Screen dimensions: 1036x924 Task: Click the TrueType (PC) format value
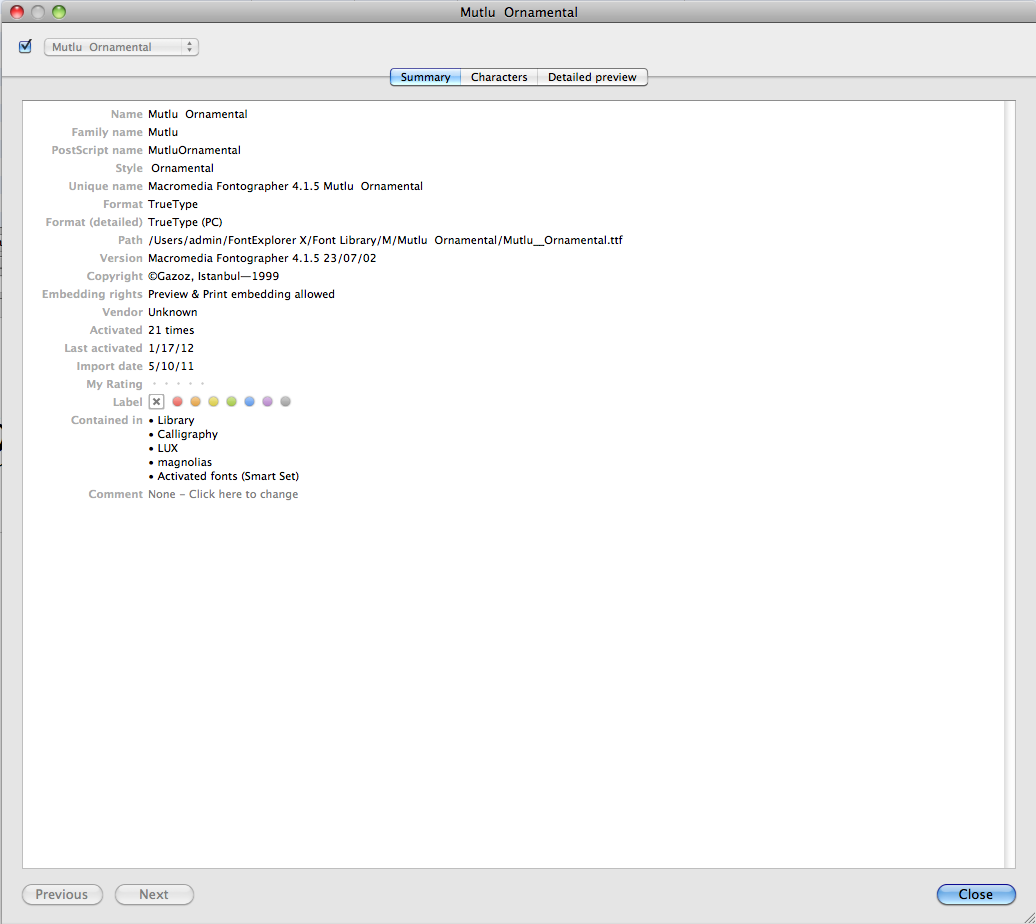(x=185, y=222)
